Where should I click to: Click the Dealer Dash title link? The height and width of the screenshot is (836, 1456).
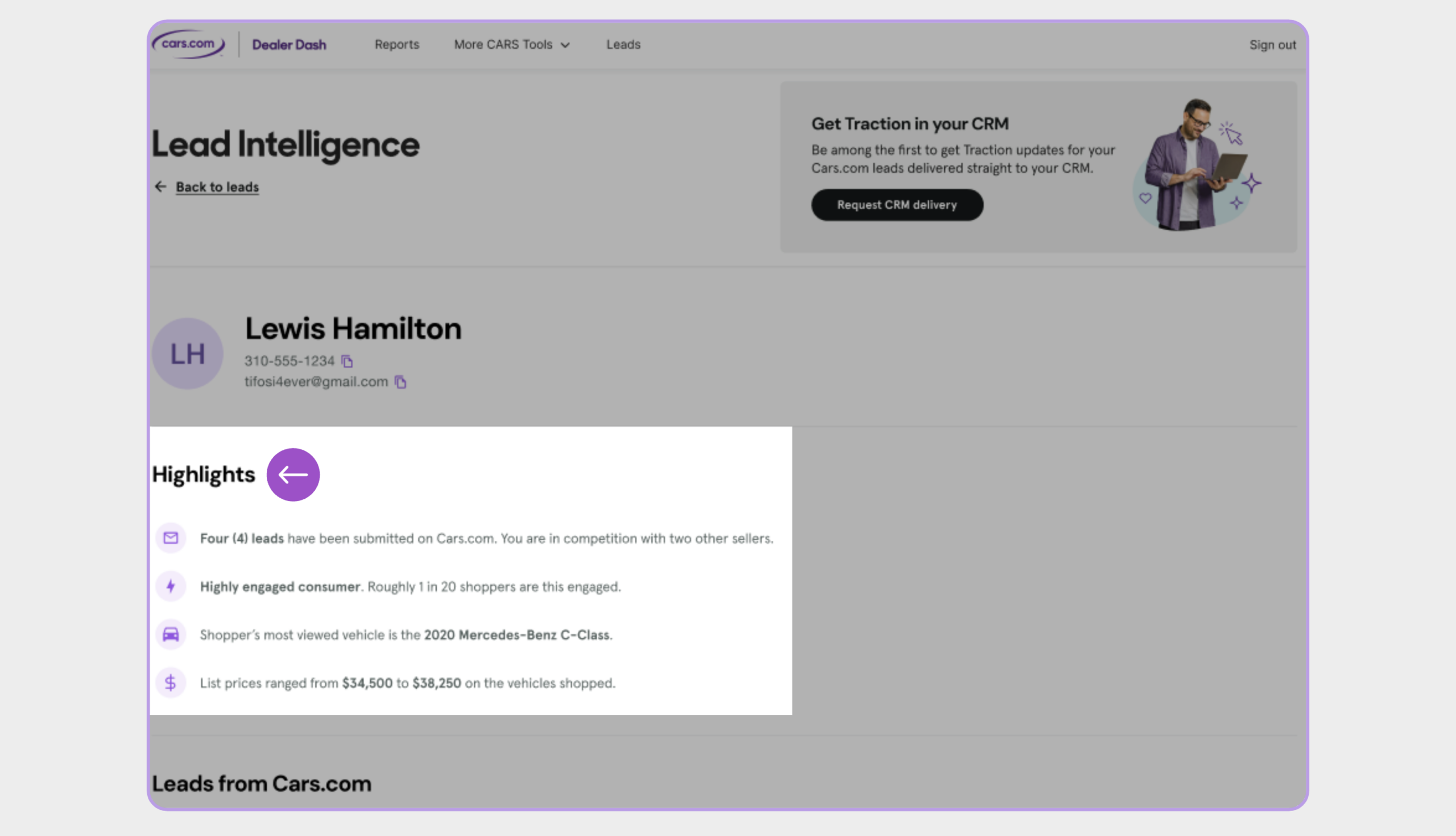289,44
